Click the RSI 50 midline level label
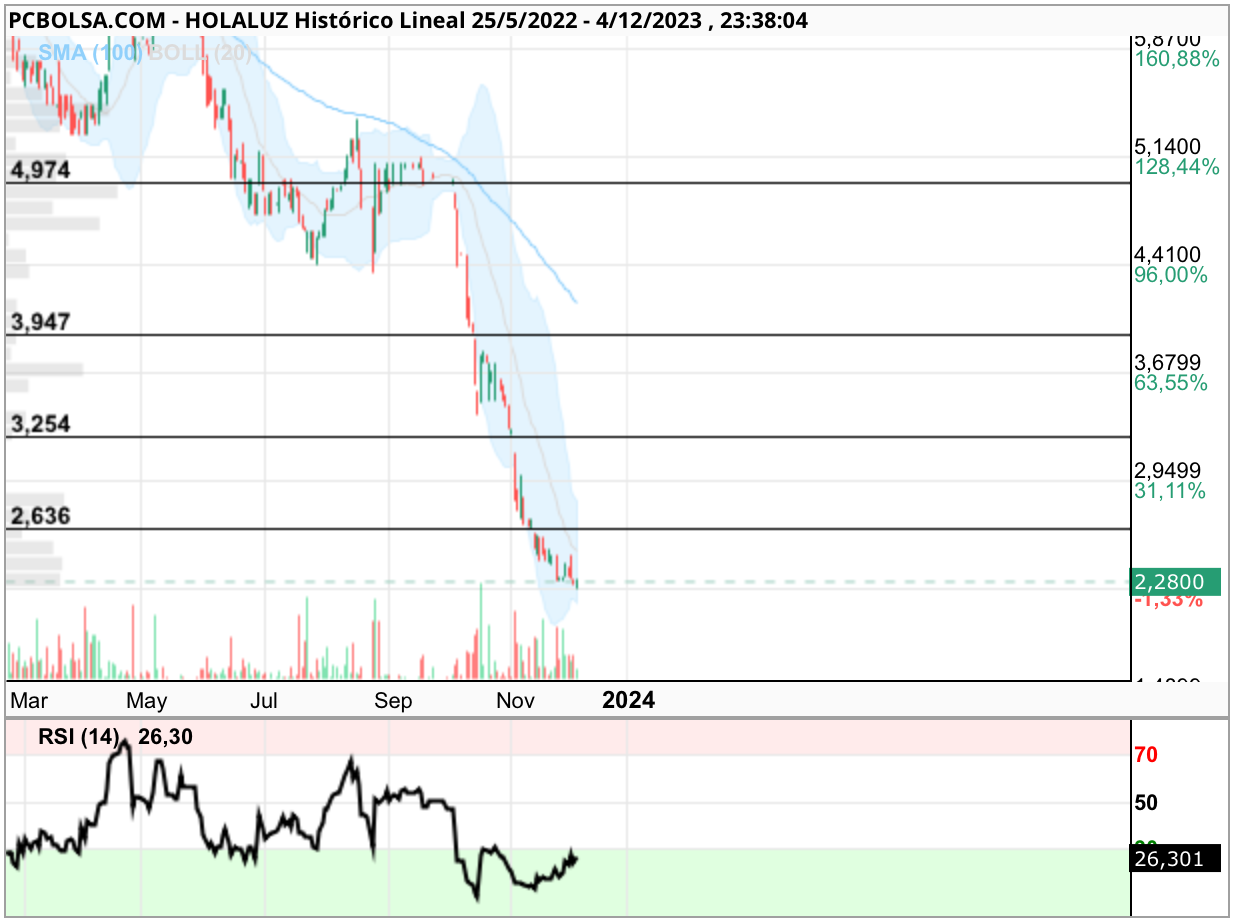The height and width of the screenshot is (922, 1234). tap(1146, 802)
